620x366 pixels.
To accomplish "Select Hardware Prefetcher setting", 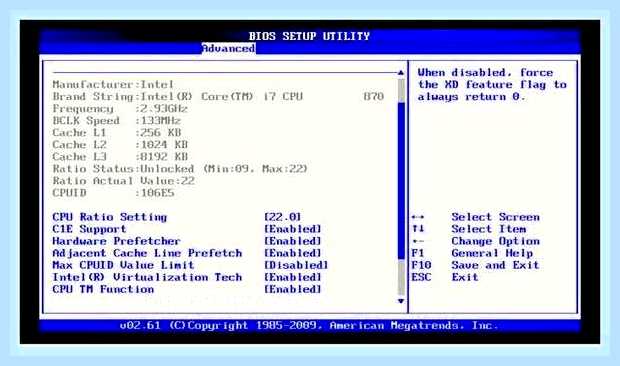I will 116,241.
